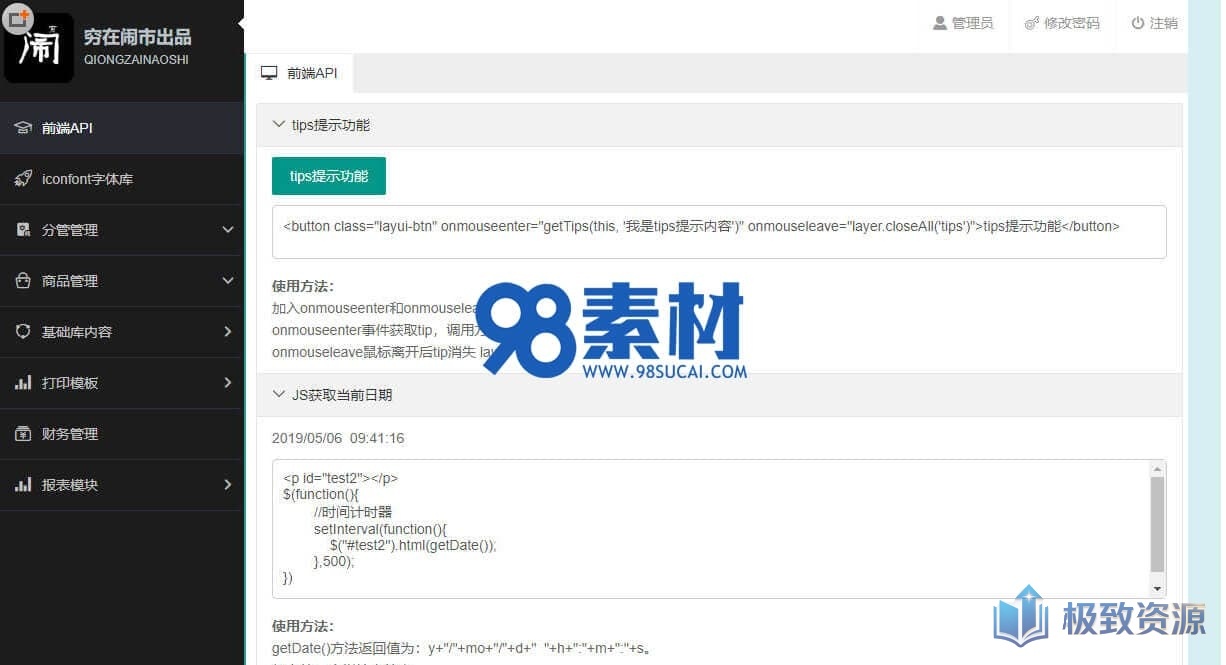Click the 打印模板 menu label
The height and width of the screenshot is (665, 1226).
point(70,383)
